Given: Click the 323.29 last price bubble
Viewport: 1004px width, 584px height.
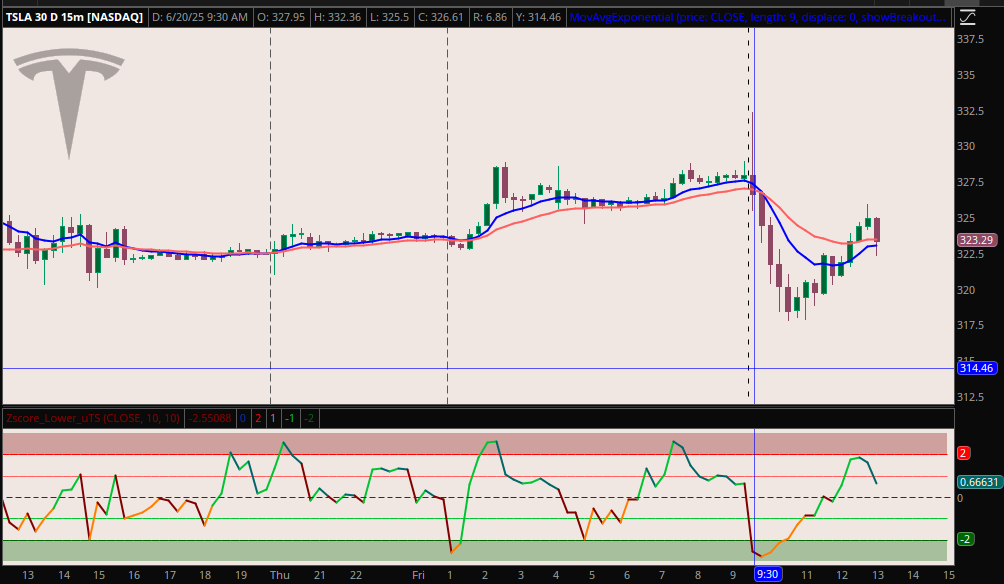Looking at the screenshot, I should [976, 240].
